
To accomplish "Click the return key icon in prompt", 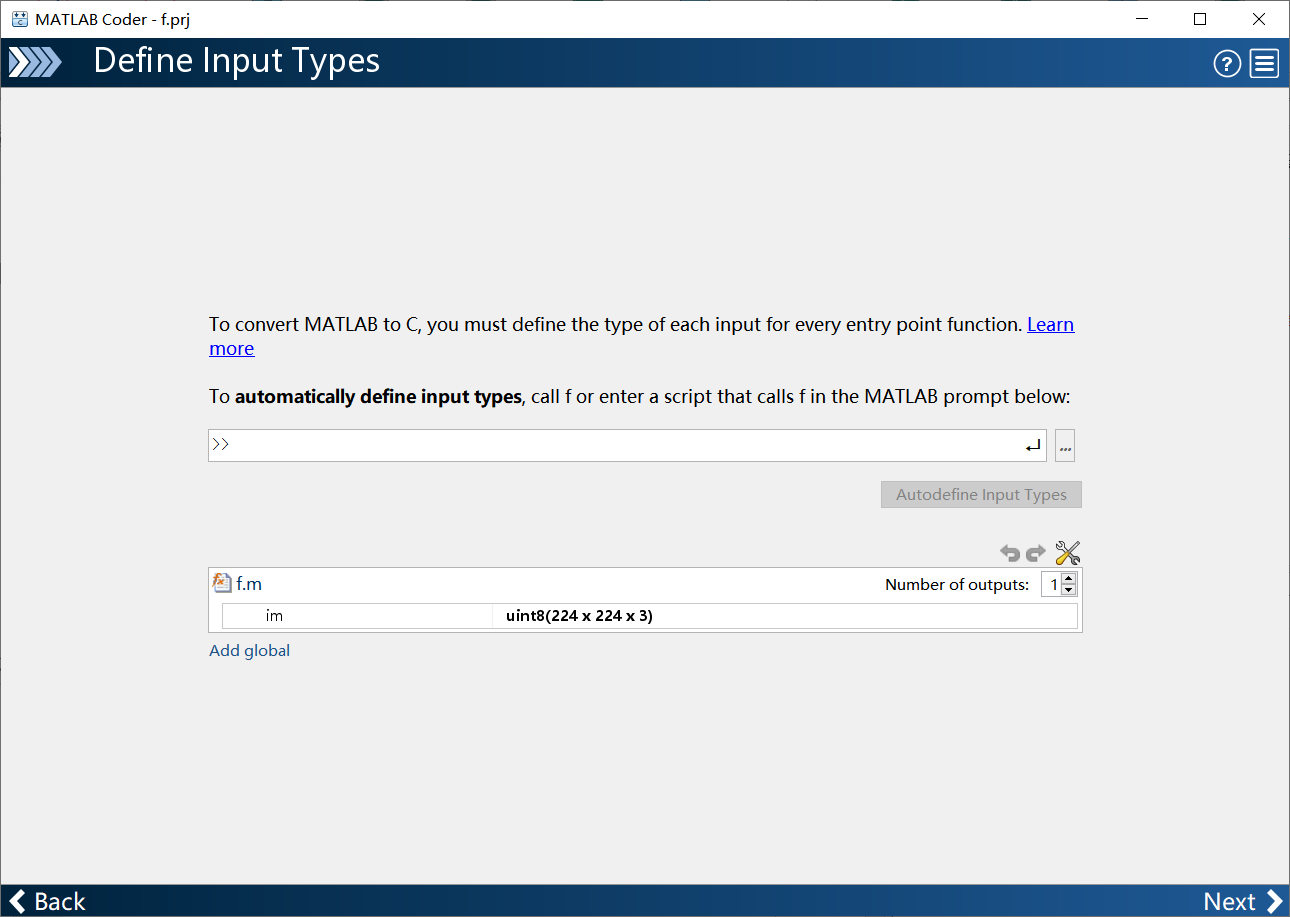I will [1034, 447].
